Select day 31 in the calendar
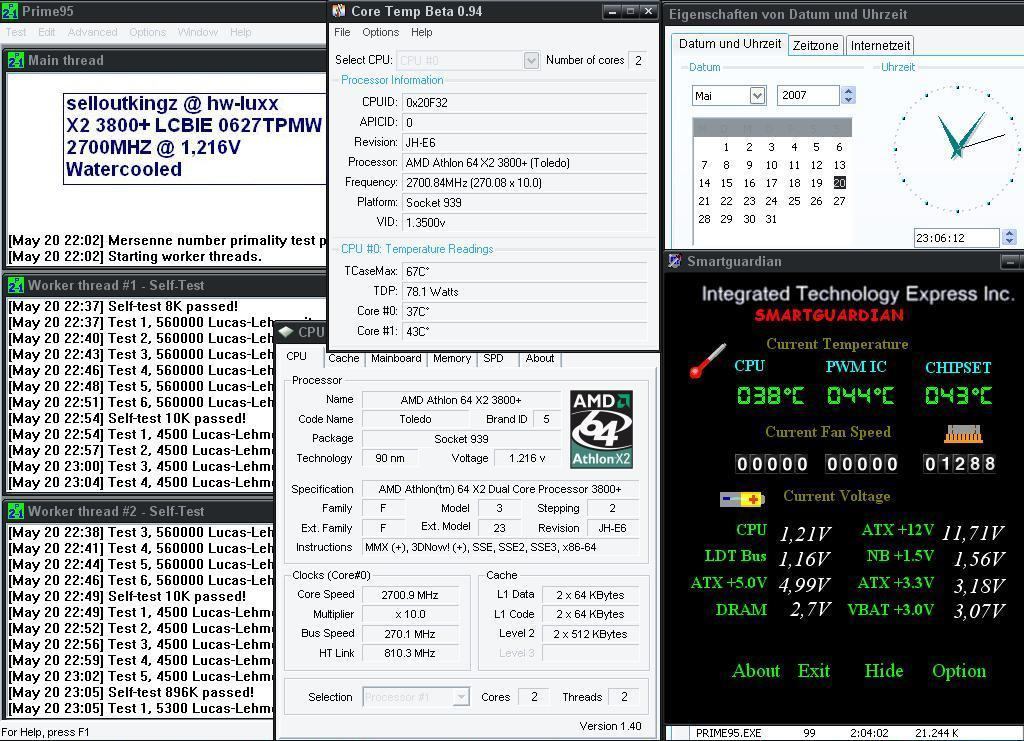Viewport: 1024px width, 741px height. (x=771, y=219)
